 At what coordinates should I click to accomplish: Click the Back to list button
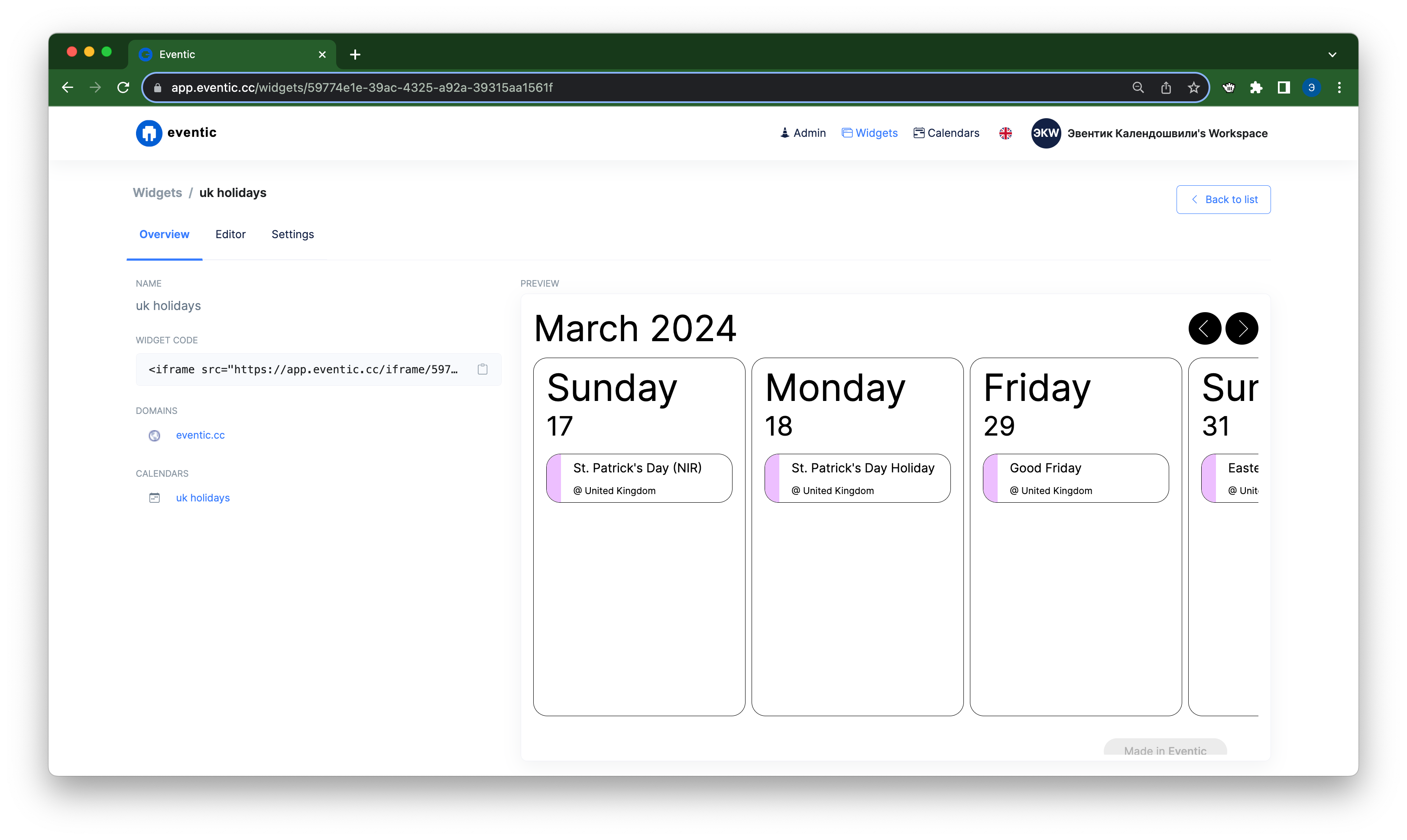[x=1223, y=199]
